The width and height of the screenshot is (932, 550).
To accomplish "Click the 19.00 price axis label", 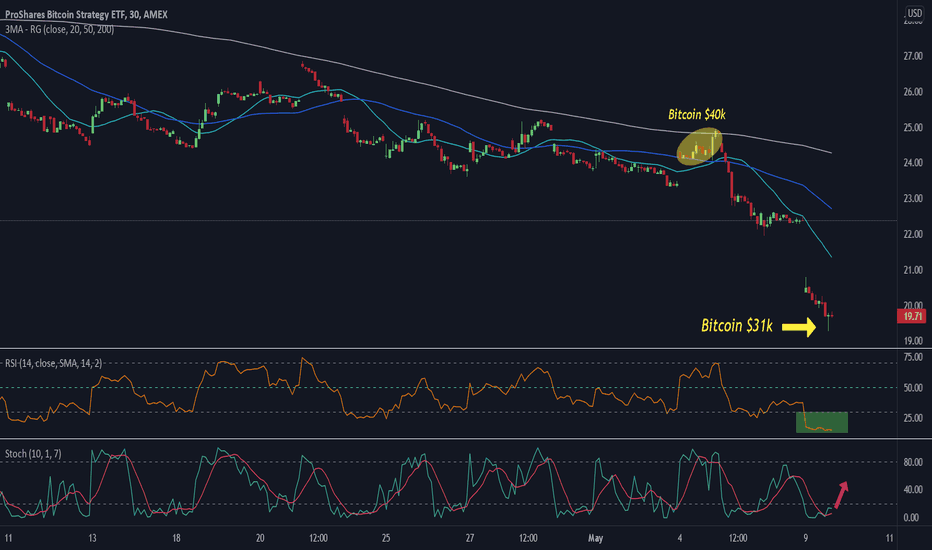I will [x=912, y=341].
